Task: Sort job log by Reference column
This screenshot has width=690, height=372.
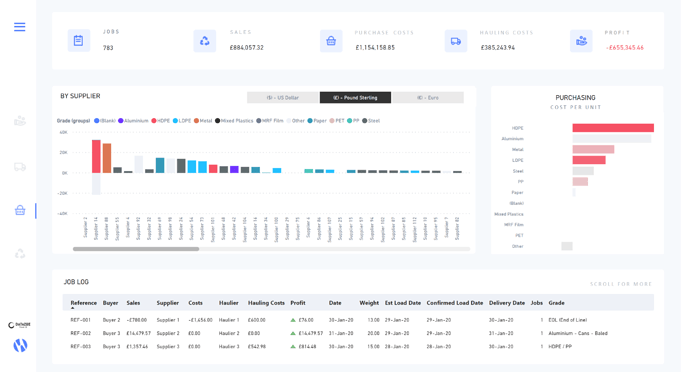Action: (84, 303)
